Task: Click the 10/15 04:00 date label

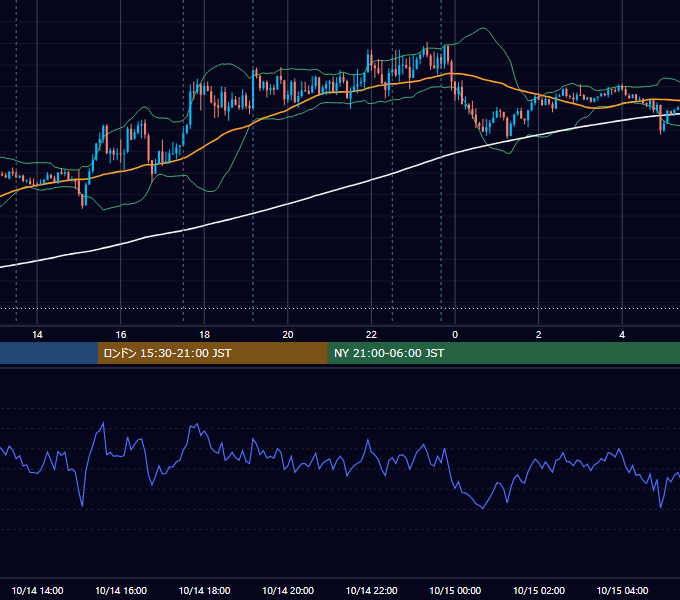Action: (x=622, y=590)
